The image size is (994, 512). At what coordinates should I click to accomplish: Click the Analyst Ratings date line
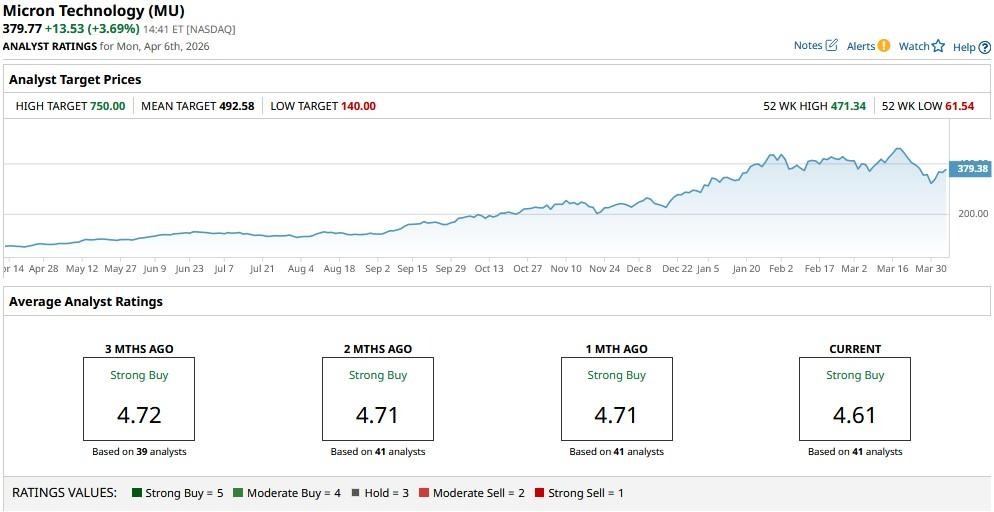pyautogui.click(x=106, y=46)
